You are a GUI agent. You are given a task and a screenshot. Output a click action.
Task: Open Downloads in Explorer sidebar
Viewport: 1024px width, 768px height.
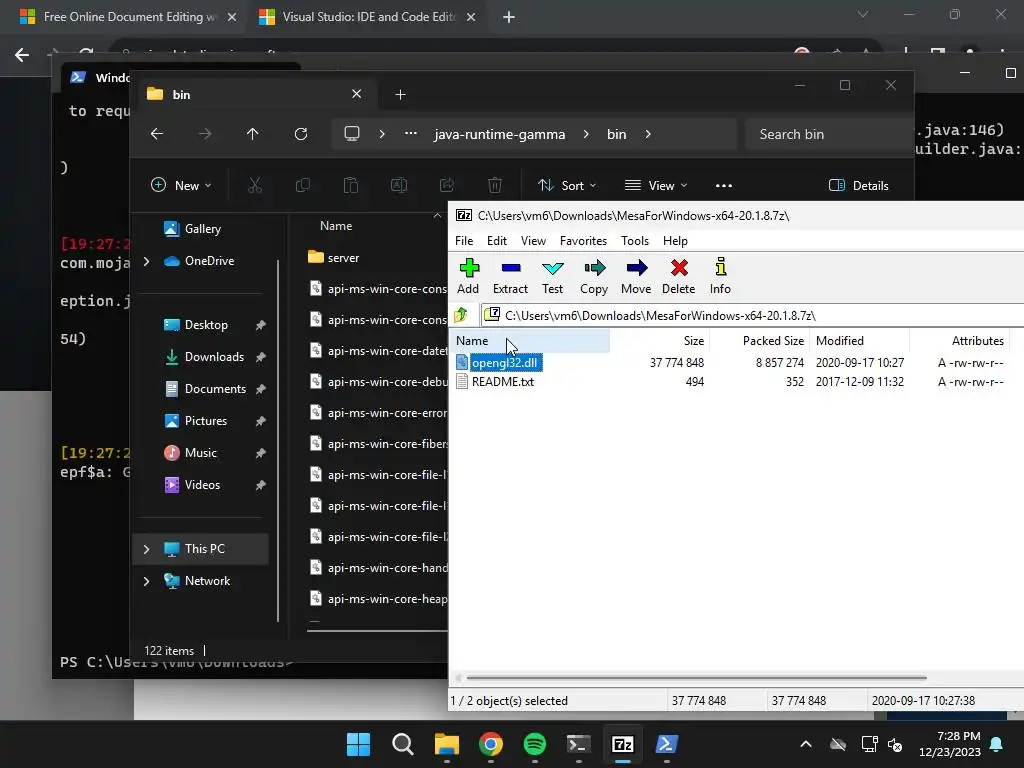click(x=204, y=357)
